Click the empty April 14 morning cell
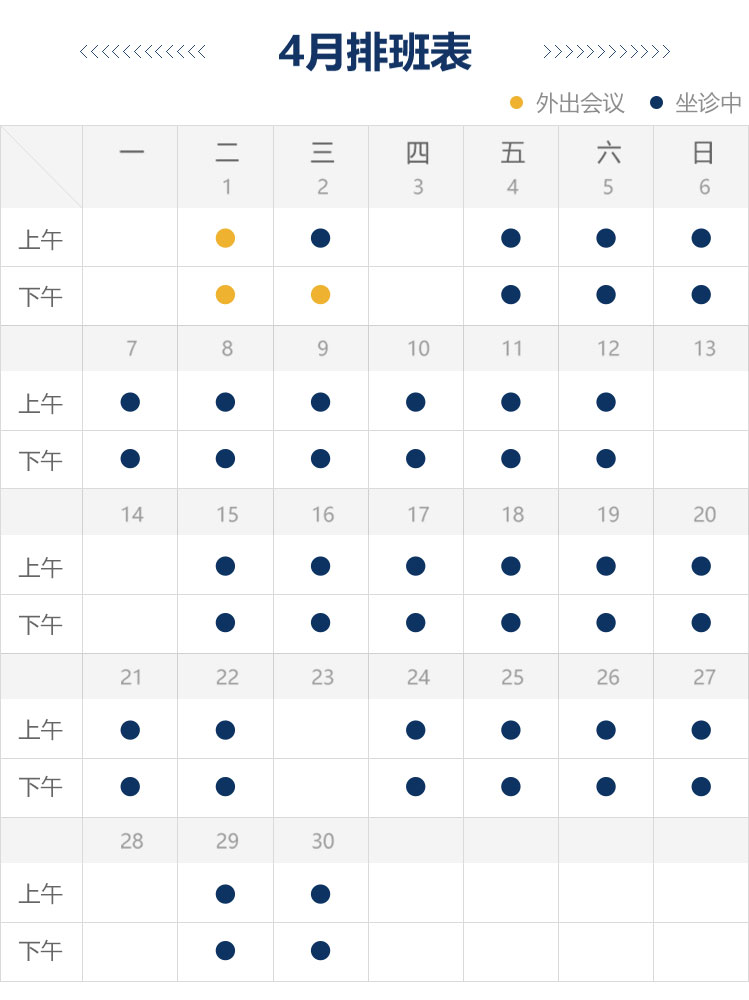749x1000 pixels. pos(130,565)
